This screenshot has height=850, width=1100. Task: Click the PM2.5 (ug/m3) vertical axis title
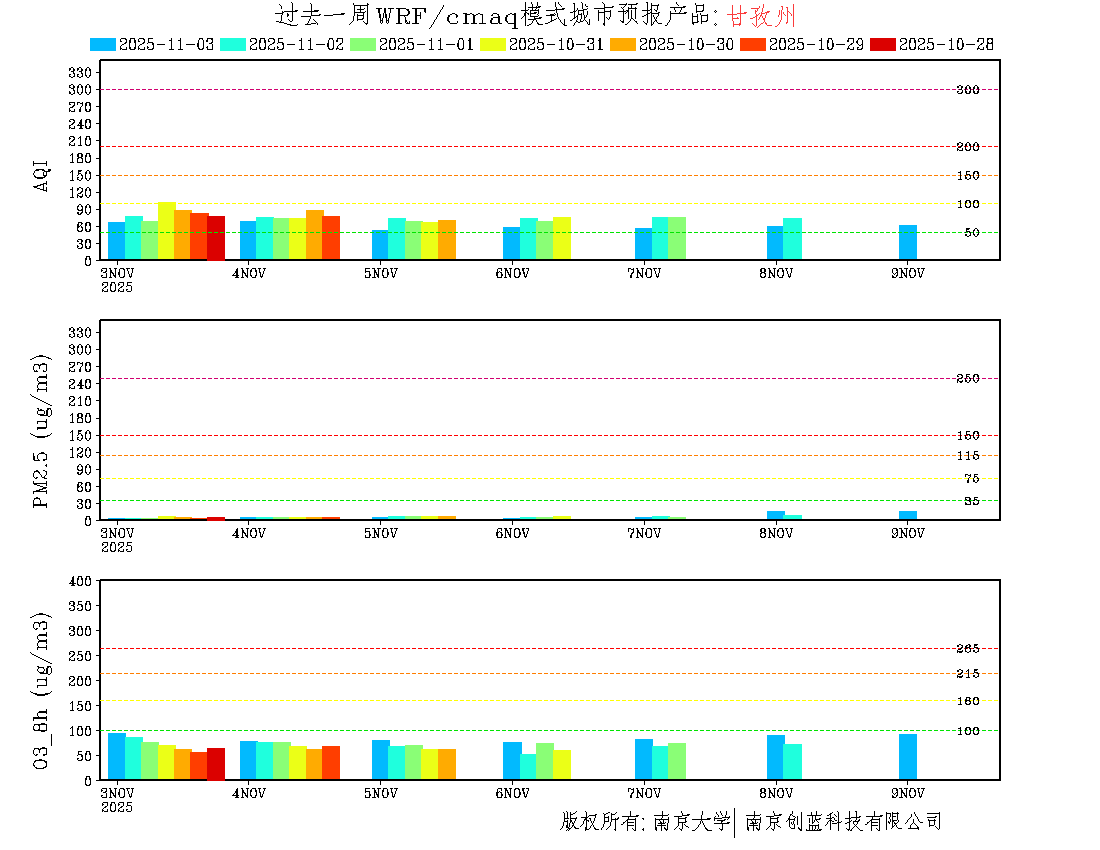tap(41, 430)
